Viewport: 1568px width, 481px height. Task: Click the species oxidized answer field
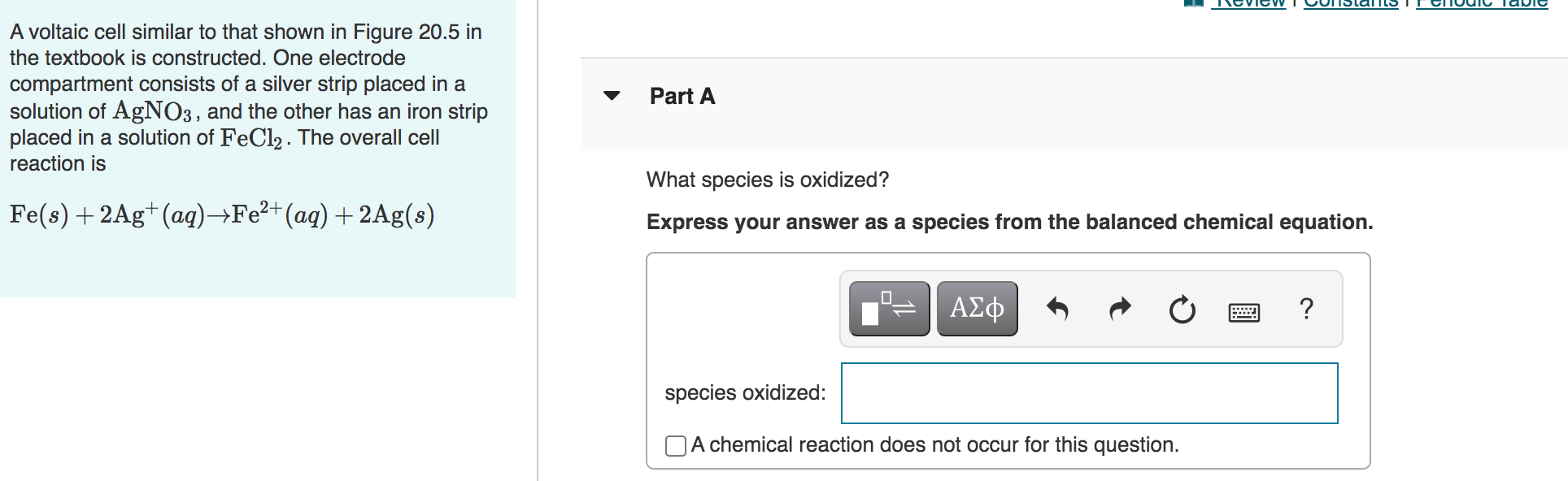click(x=1090, y=393)
